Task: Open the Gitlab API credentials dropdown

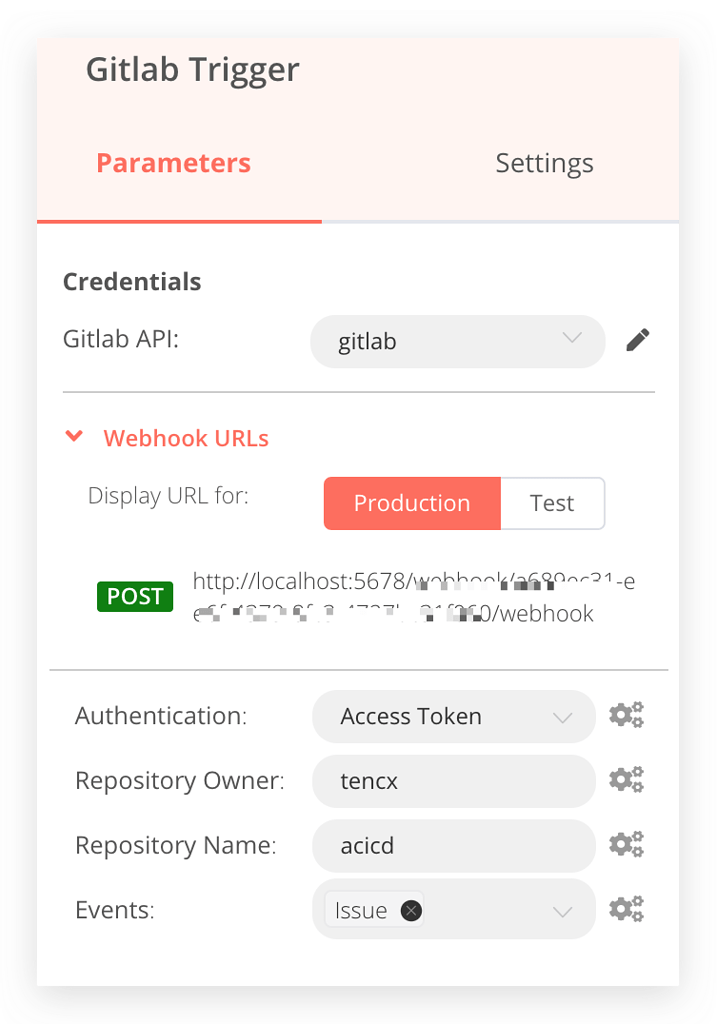Action: [x=457, y=341]
